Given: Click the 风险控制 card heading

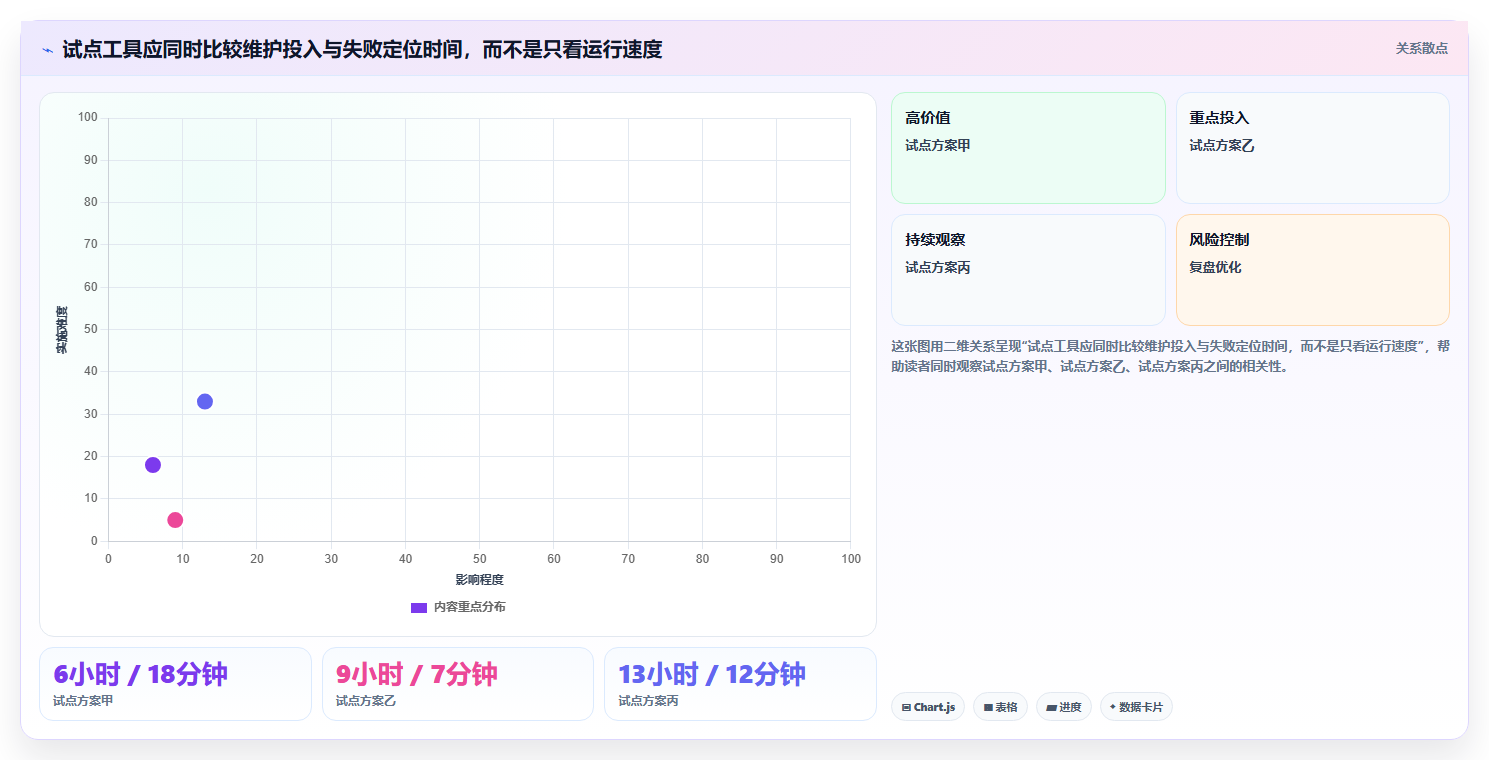Looking at the screenshot, I should [1219, 240].
